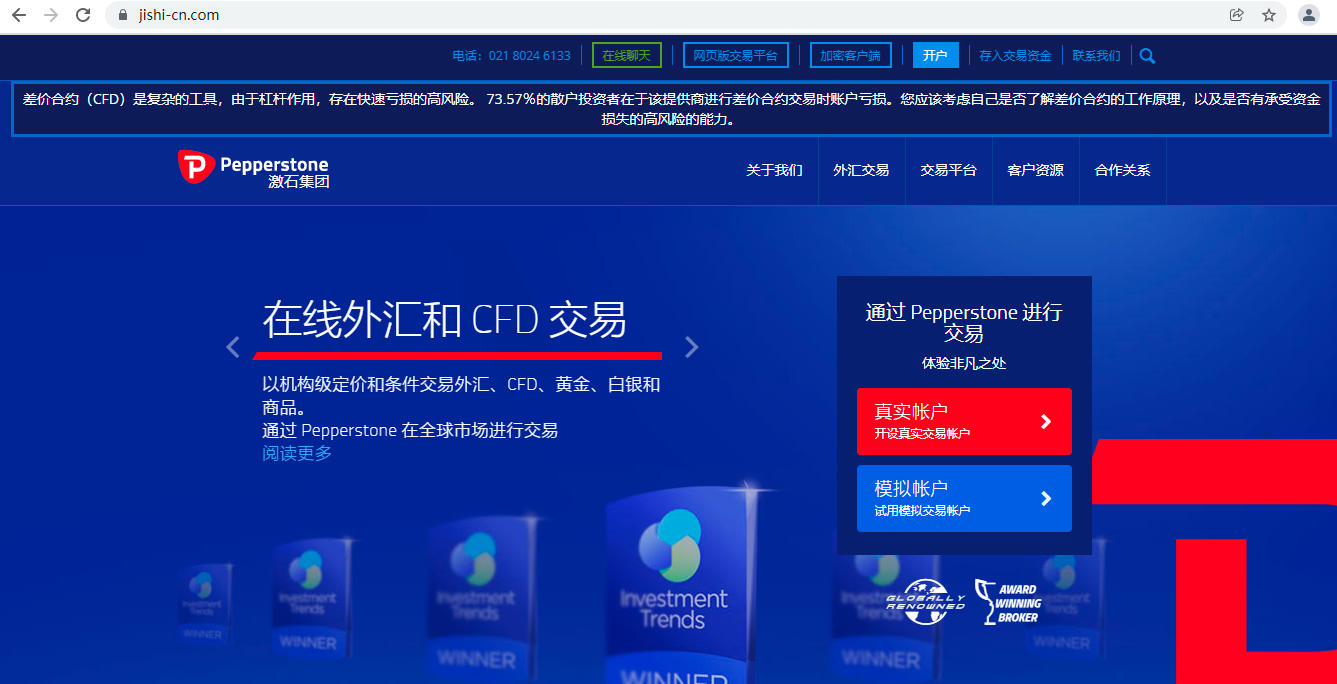This screenshot has height=684, width=1337.
Task: Go to previous slide with left chevron
Action: (233, 347)
